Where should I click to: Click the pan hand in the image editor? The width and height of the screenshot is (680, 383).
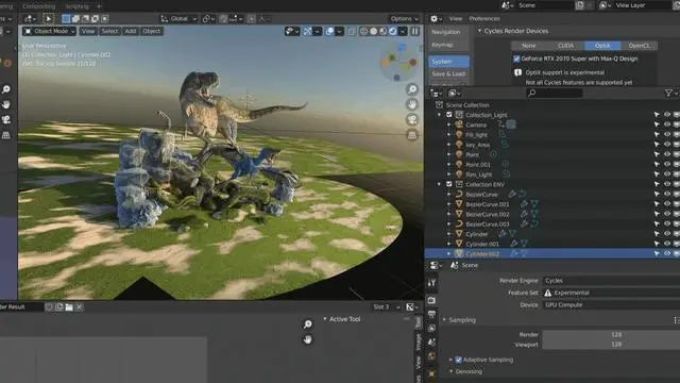point(307,340)
